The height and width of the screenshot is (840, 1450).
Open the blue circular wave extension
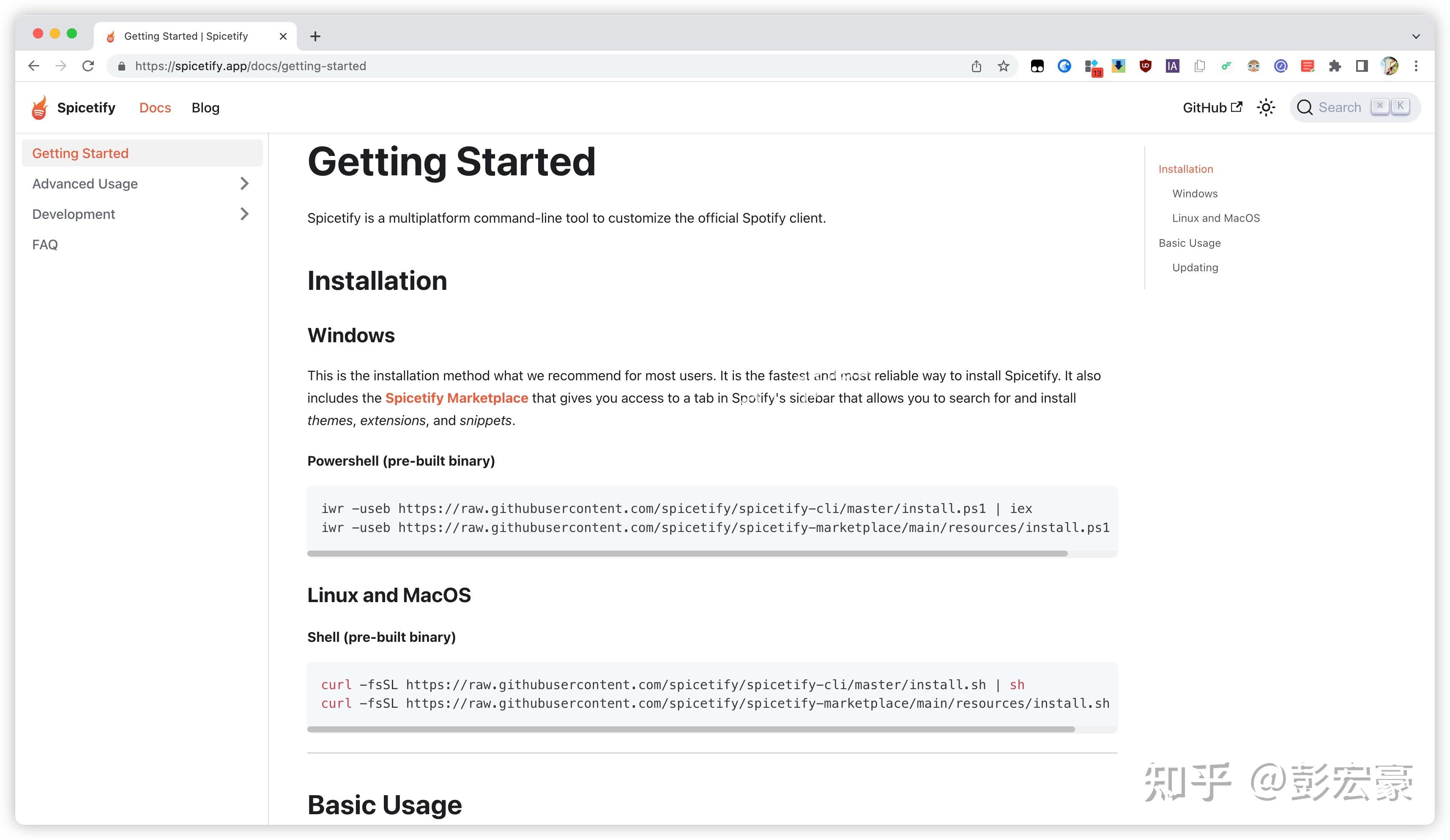pyautogui.click(x=1064, y=66)
